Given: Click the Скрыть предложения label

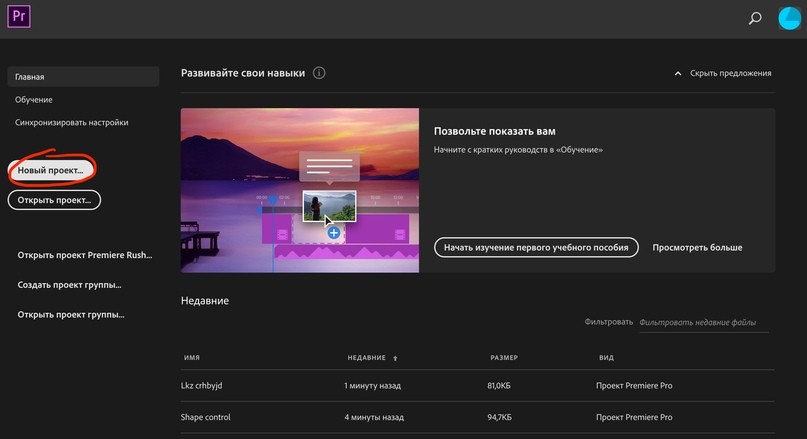Looking at the screenshot, I should point(730,73).
